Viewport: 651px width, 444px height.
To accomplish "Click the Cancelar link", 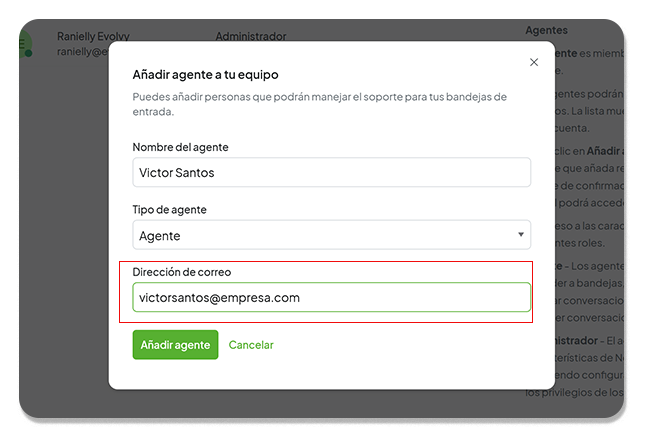I will pos(251,345).
